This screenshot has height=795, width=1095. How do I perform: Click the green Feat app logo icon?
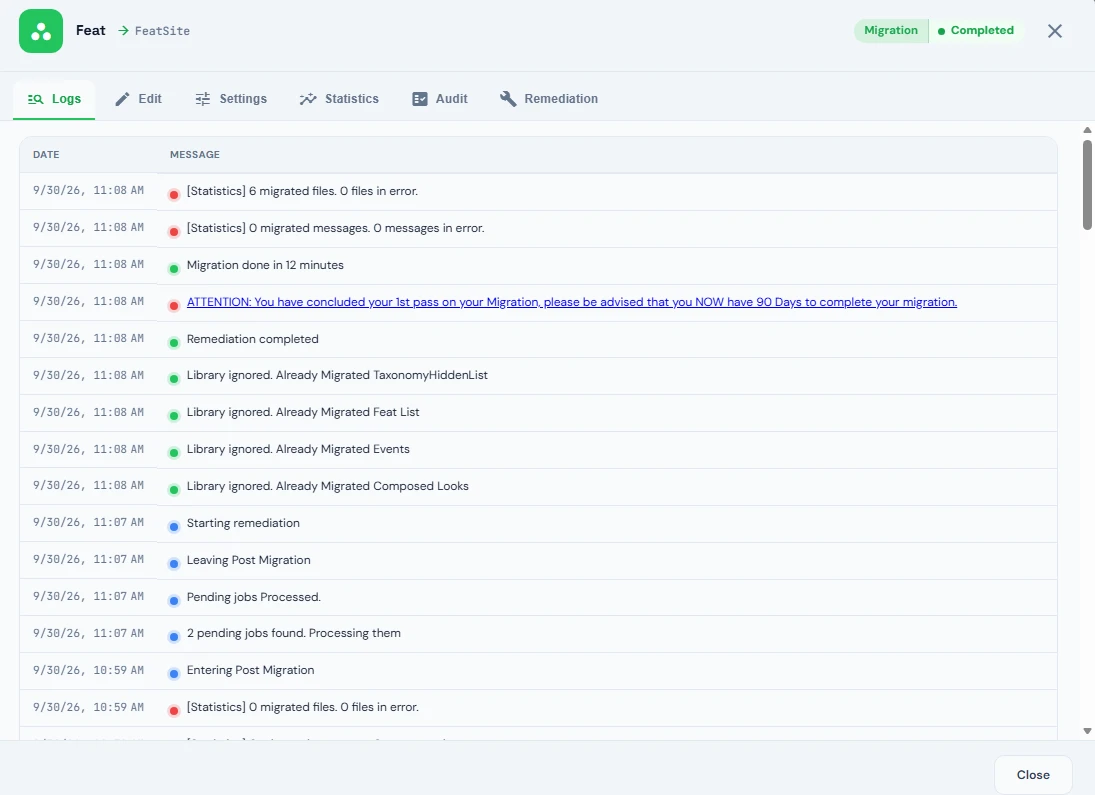[41, 31]
